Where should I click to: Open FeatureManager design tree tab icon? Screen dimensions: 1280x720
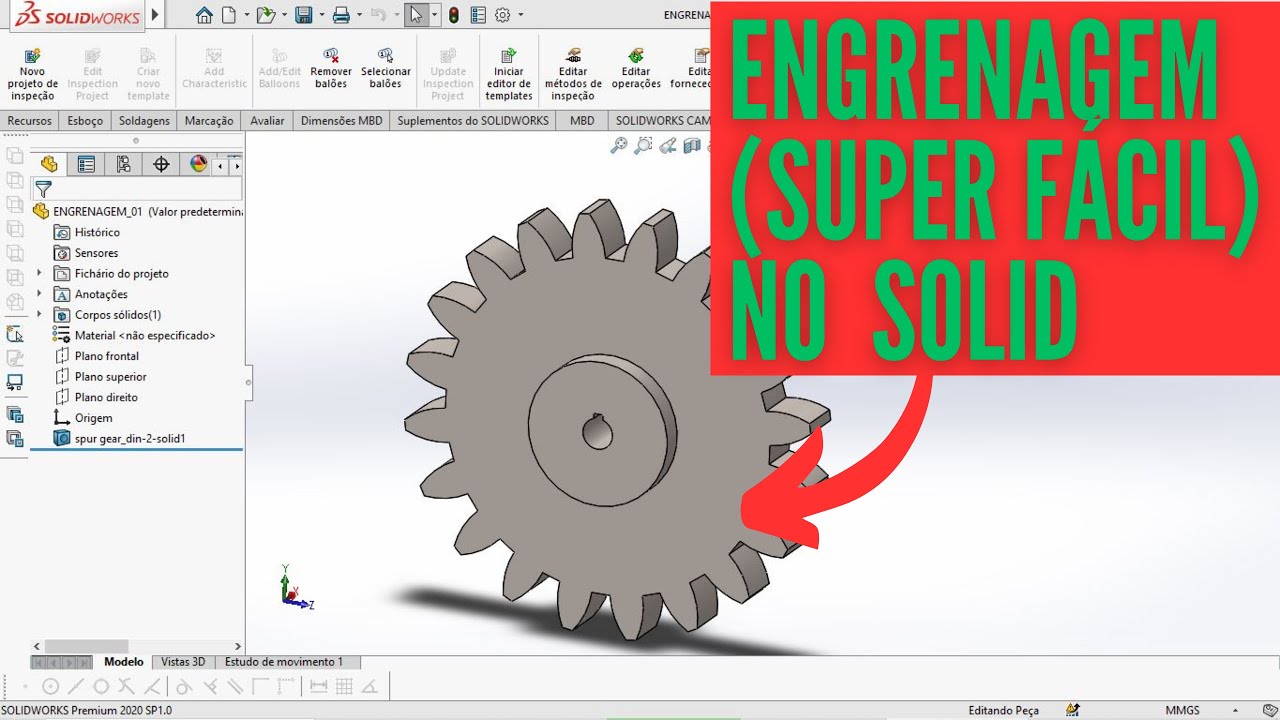(x=49, y=165)
